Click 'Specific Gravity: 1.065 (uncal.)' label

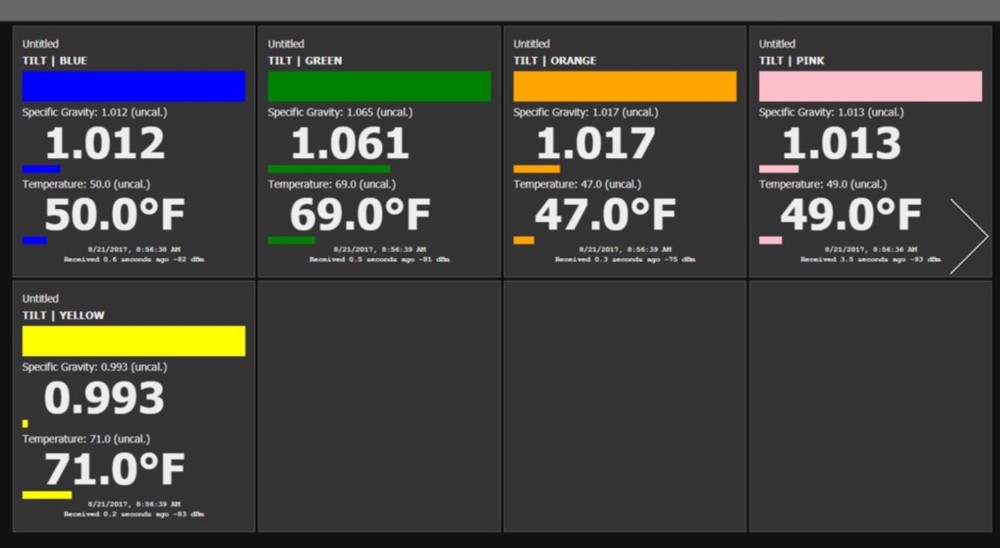[340, 113]
